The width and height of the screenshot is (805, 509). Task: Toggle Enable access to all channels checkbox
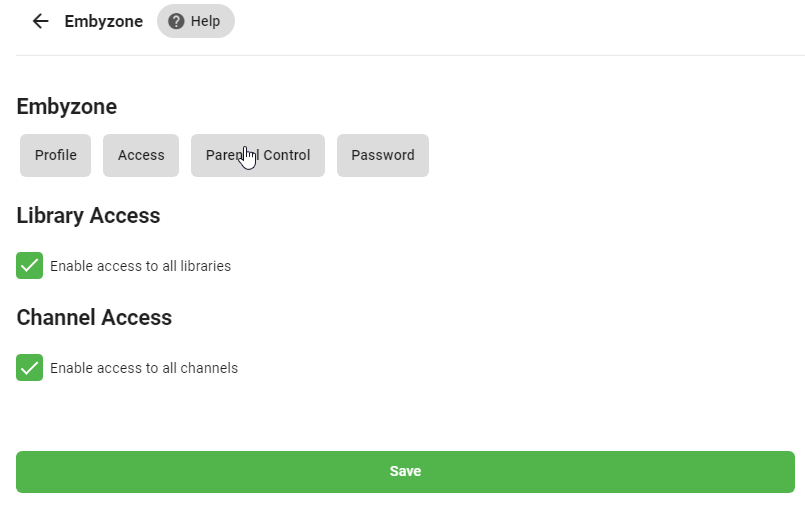tap(30, 368)
